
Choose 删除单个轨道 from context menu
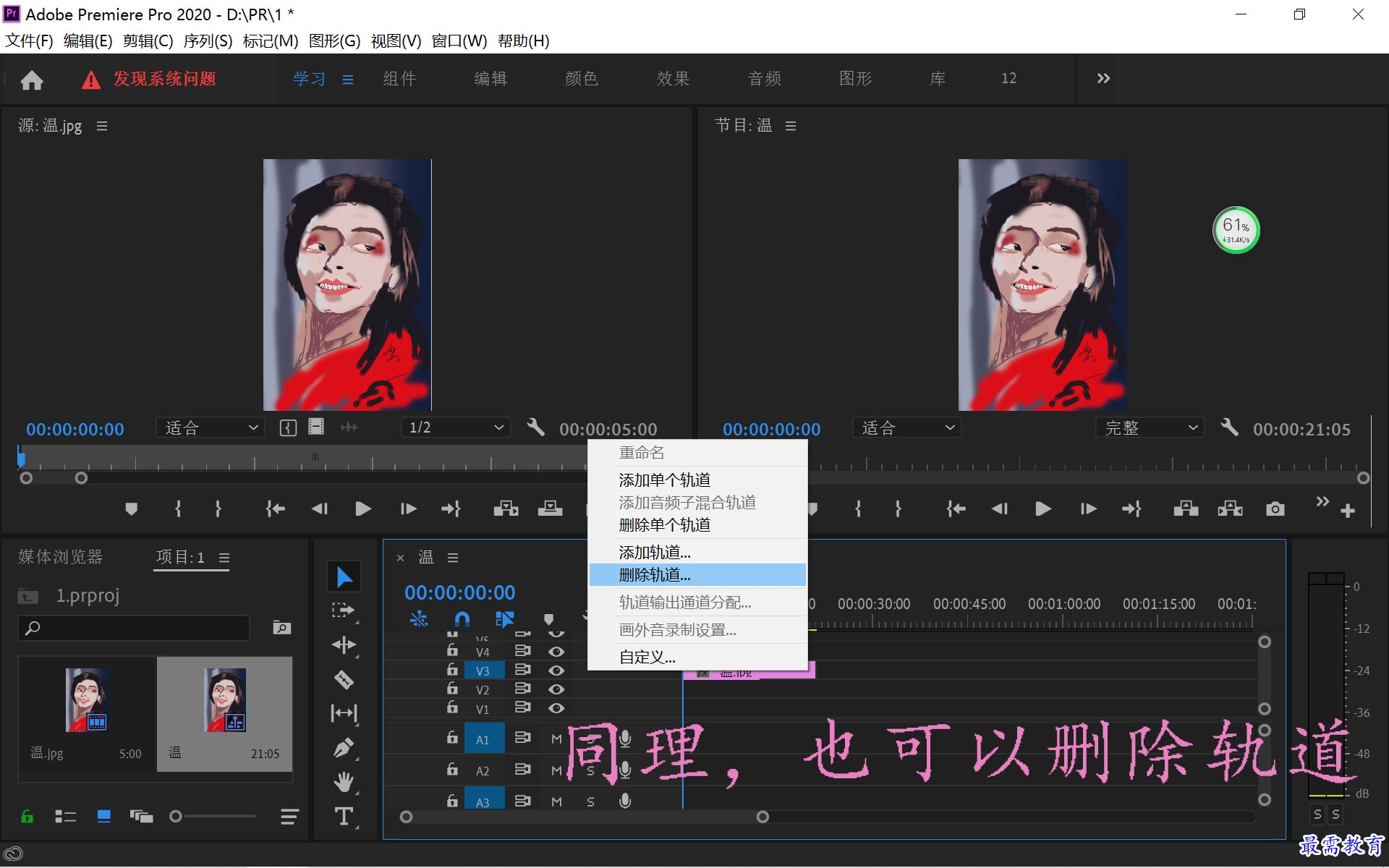[x=697, y=525]
